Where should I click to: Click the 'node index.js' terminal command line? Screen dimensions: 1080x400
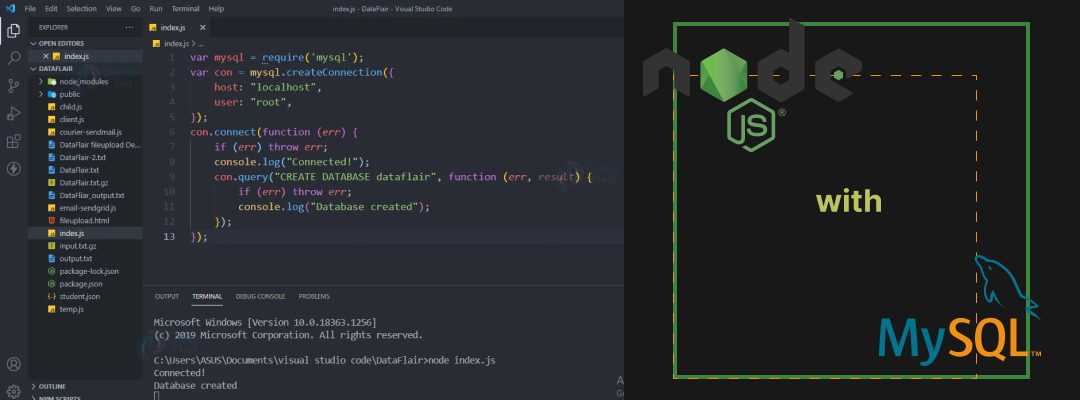pyautogui.click(x=324, y=360)
